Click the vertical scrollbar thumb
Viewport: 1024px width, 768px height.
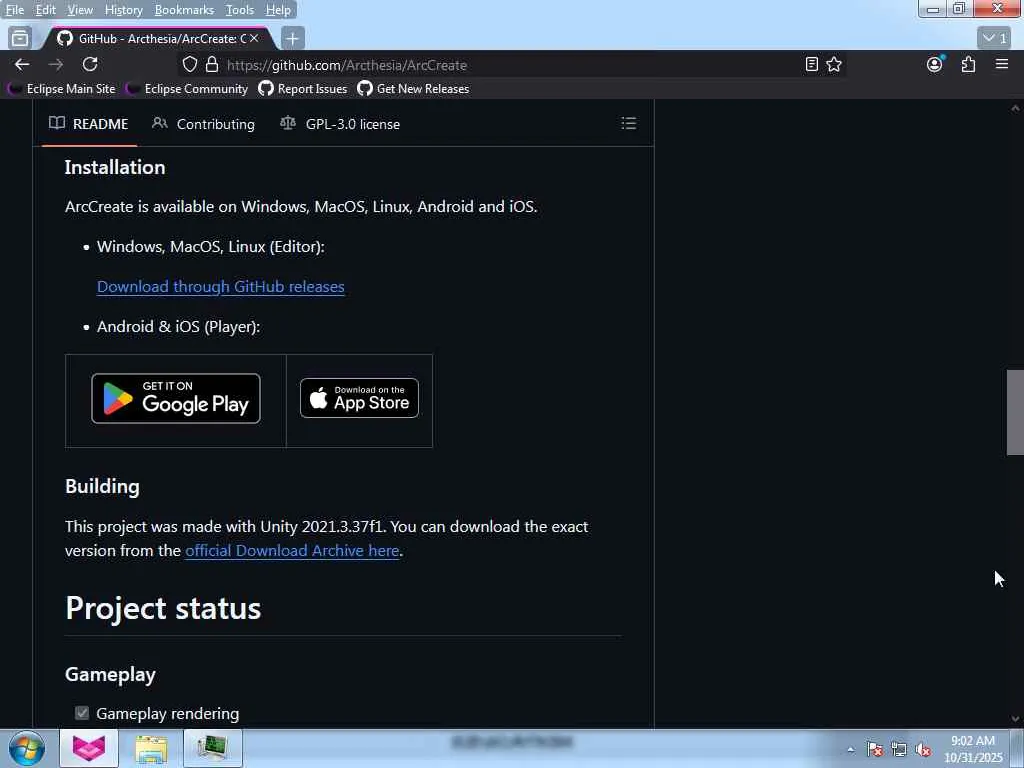(x=1015, y=412)
